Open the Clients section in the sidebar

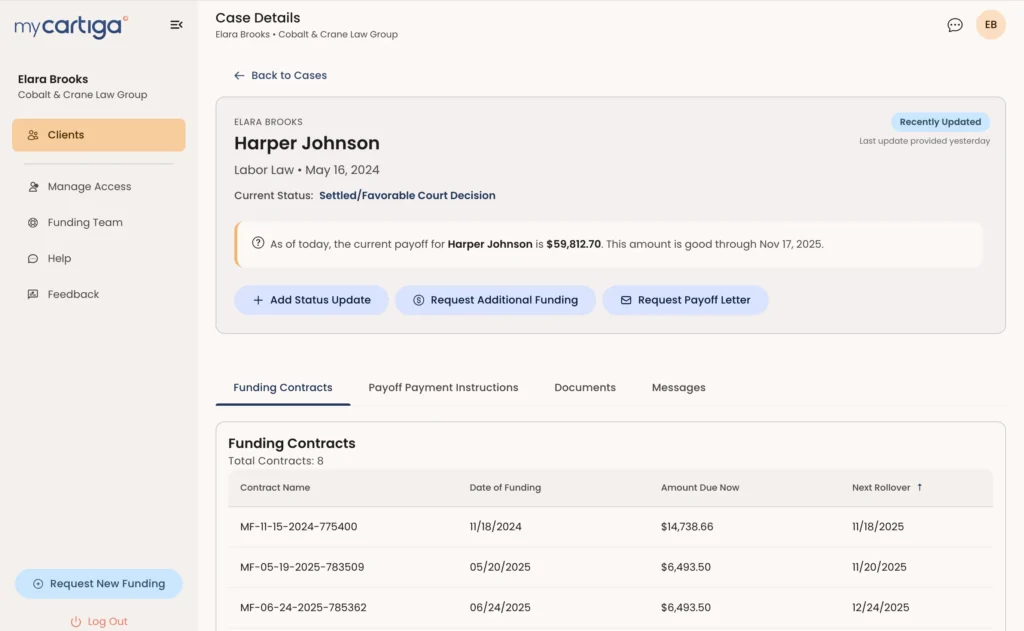click(x=99, y=135)
